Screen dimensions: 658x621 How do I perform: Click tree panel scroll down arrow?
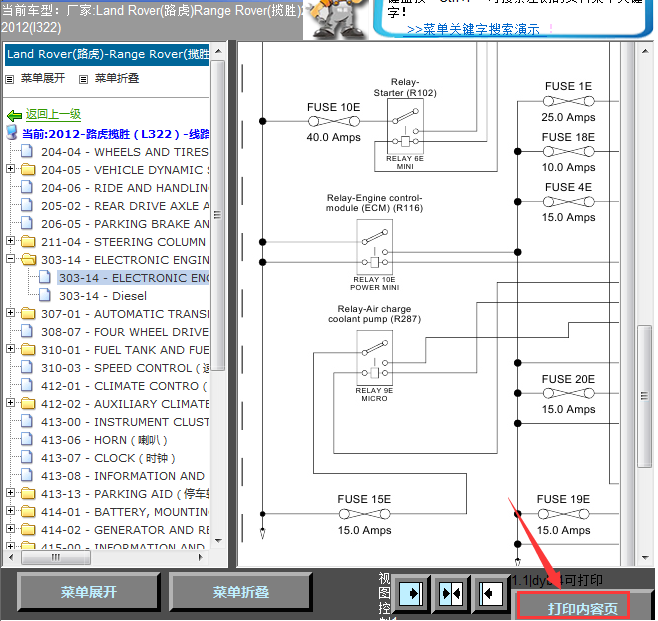(218, 540)
